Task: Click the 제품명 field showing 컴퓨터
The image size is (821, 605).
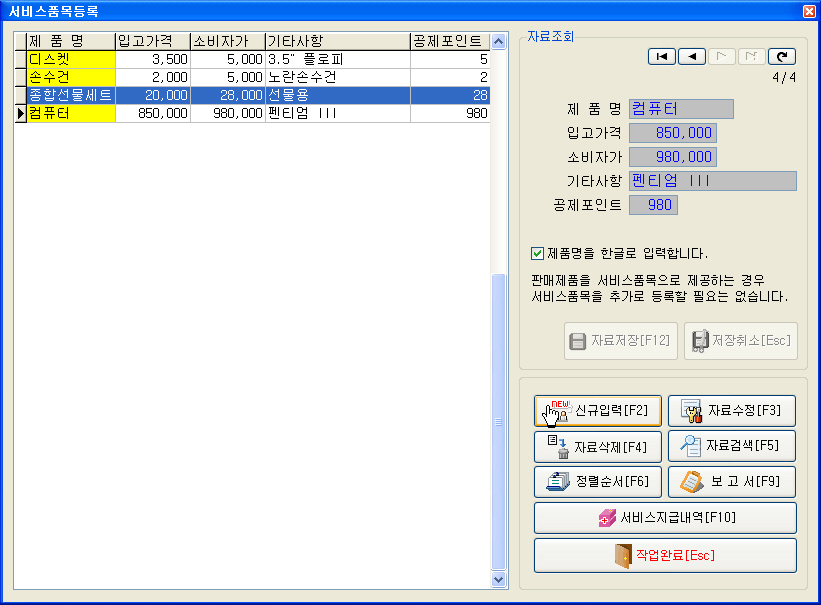Action: (x=681, y=109)
